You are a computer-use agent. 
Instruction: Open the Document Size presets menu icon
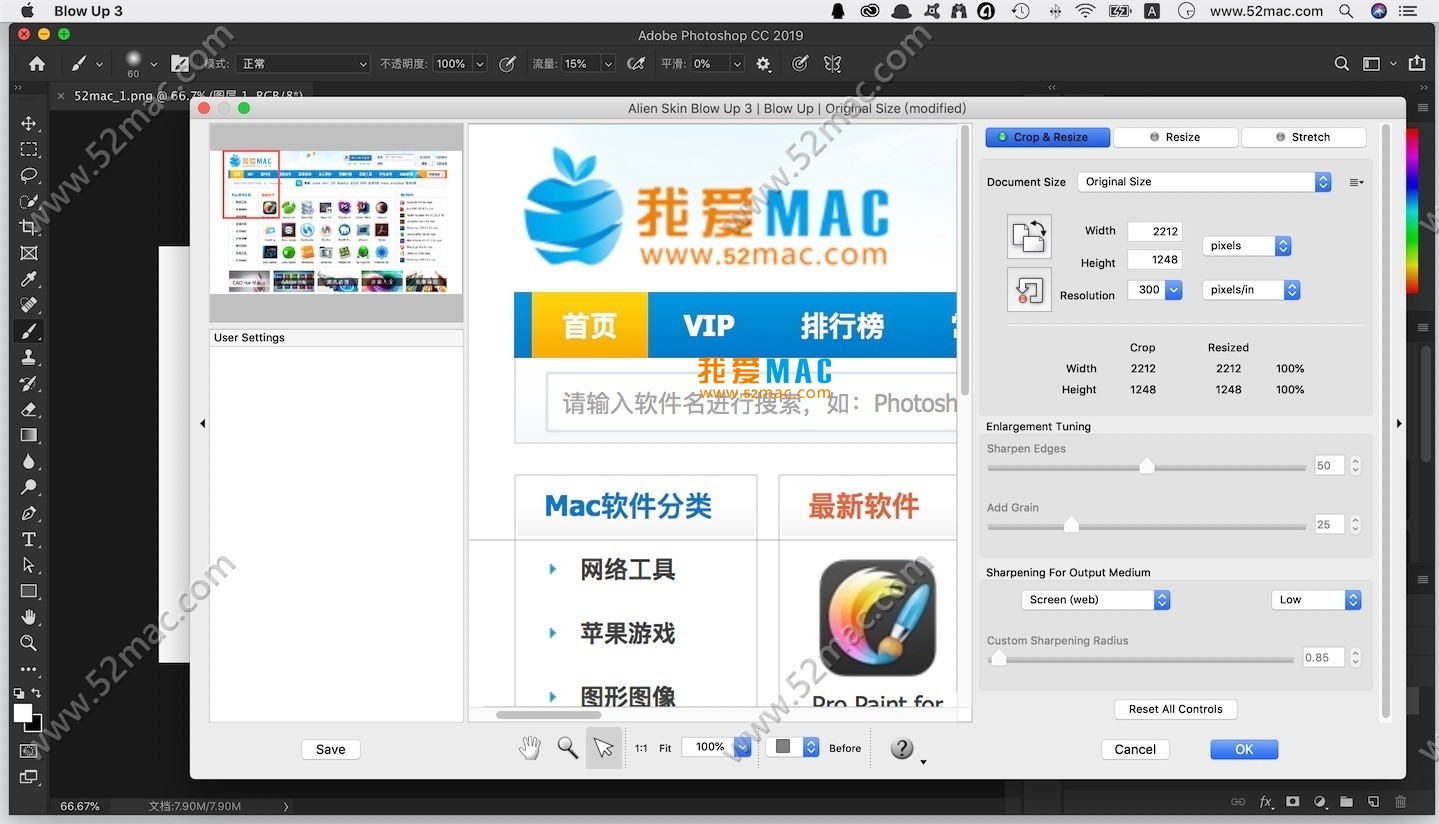(1356, 182)
